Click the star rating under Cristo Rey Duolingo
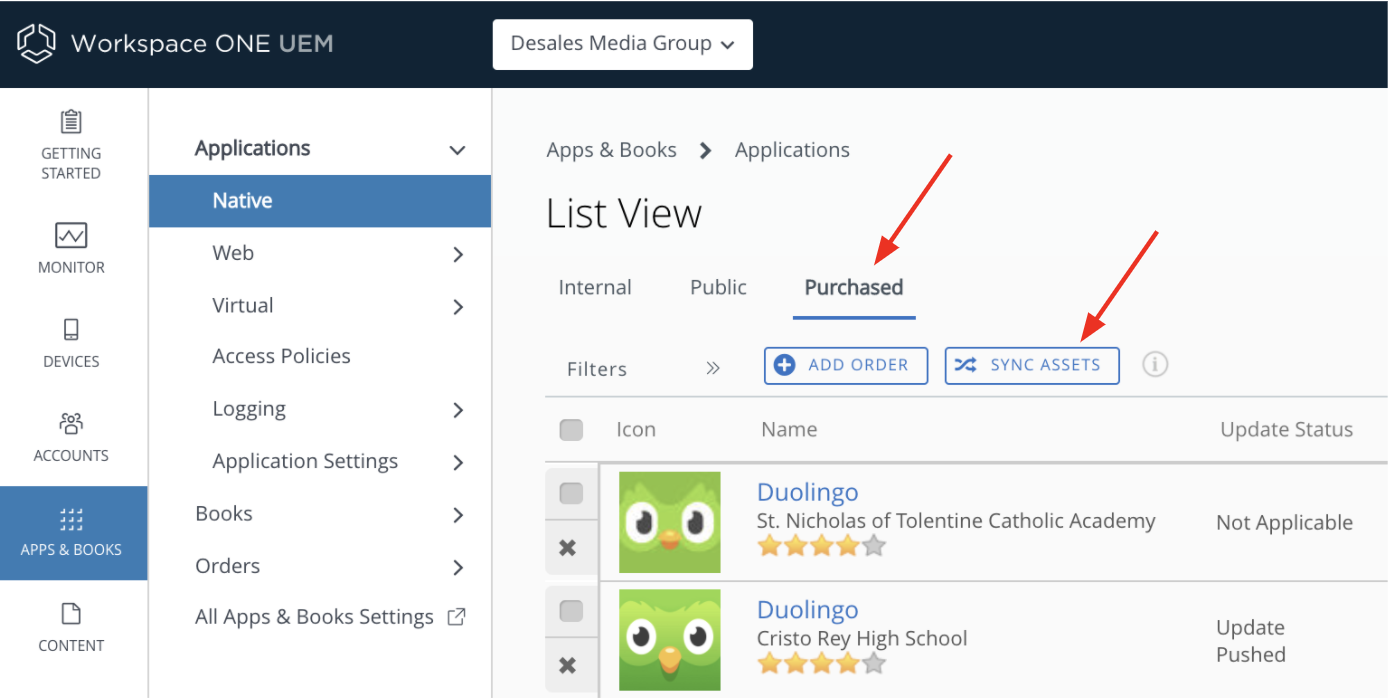This screenshot has height=698, width=1392. [x=821, y=663]
